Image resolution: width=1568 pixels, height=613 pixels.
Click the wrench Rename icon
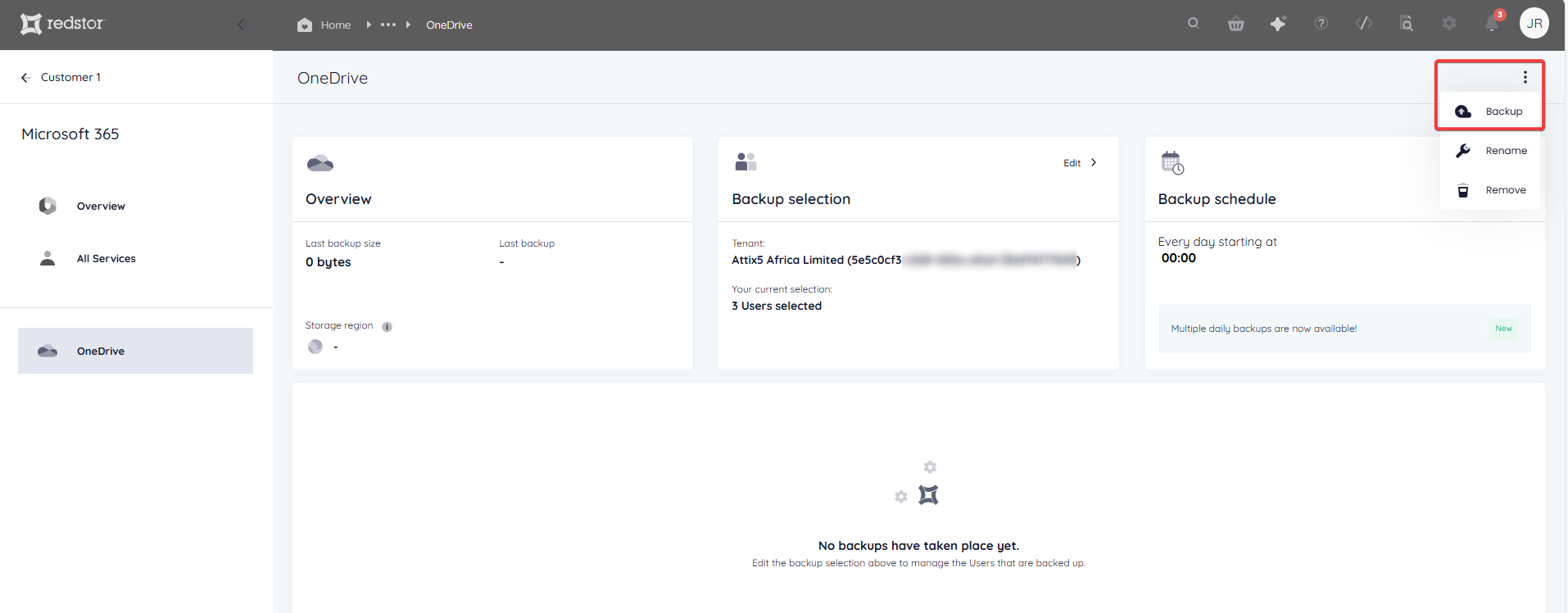[x=1463, y=151]
